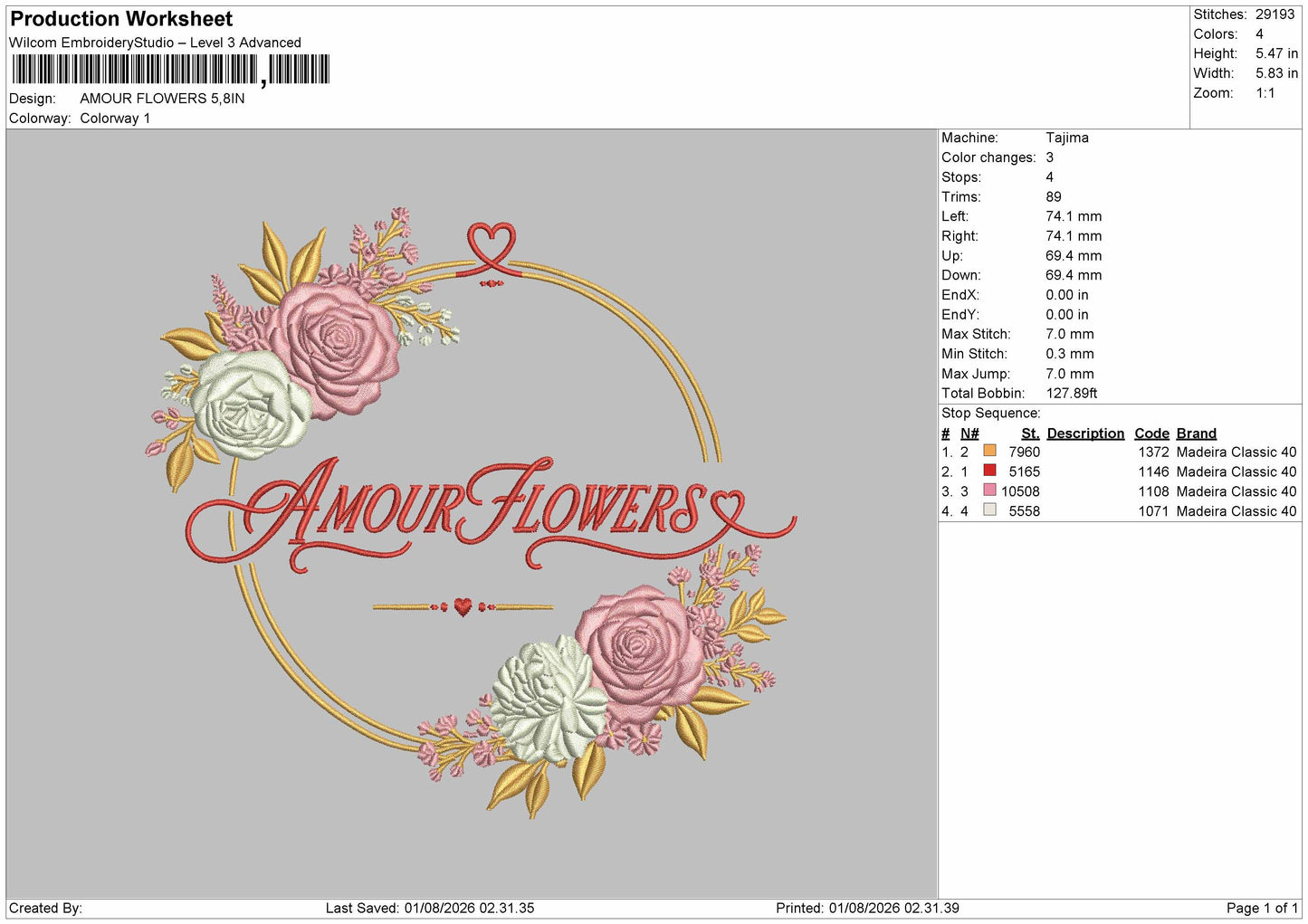Click Madeira Classic 40 brand in row 1
Image resolution: width=1308 pixels, height=924 pixels.
coord(1236,452)
